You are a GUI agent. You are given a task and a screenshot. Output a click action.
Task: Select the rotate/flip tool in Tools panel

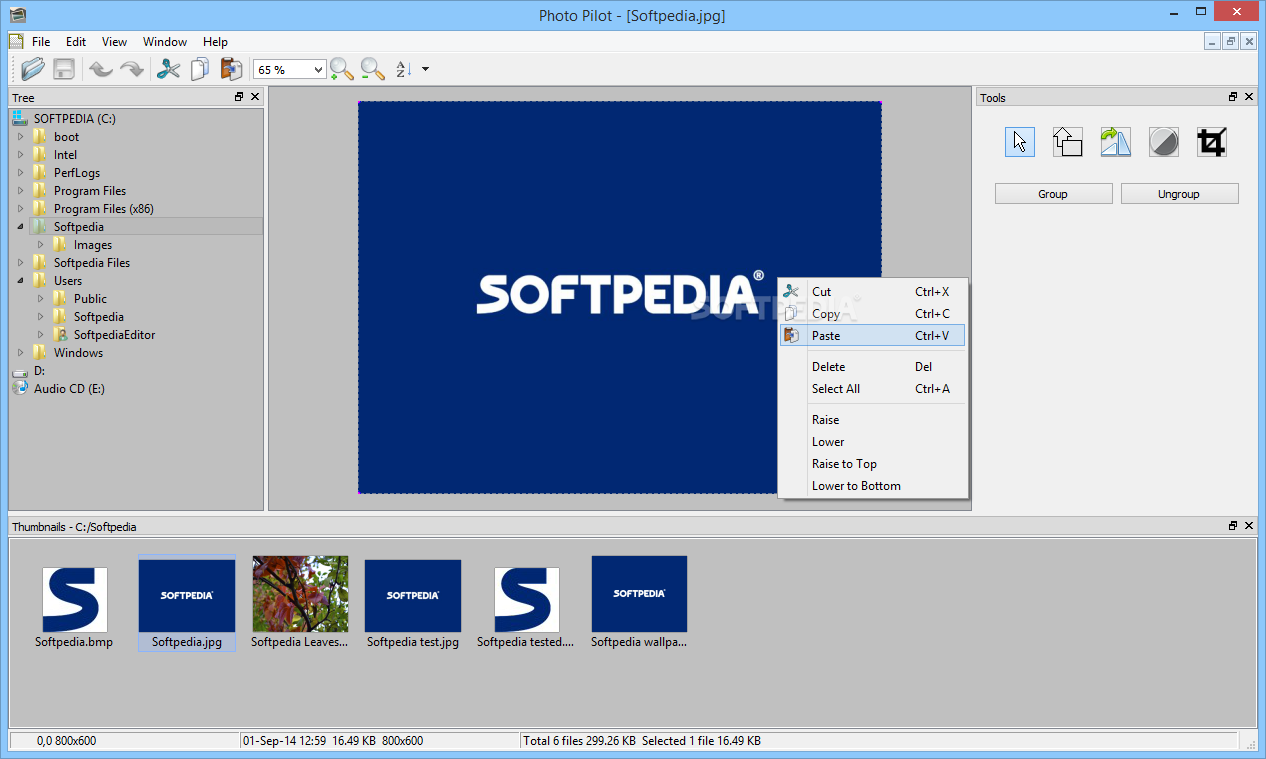coord(1116,142)
